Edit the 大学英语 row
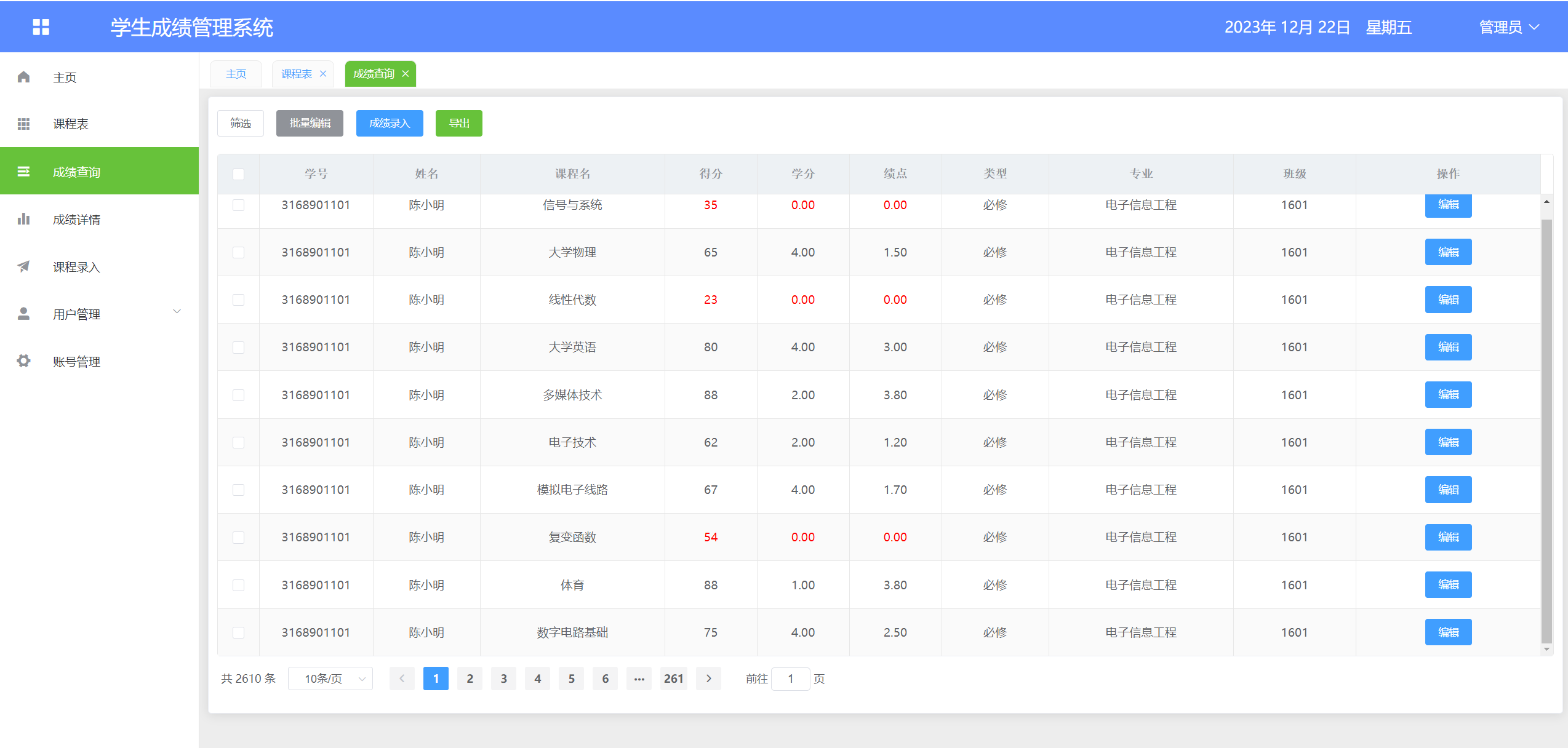The image size is (1568, 748). (1448, 347)
